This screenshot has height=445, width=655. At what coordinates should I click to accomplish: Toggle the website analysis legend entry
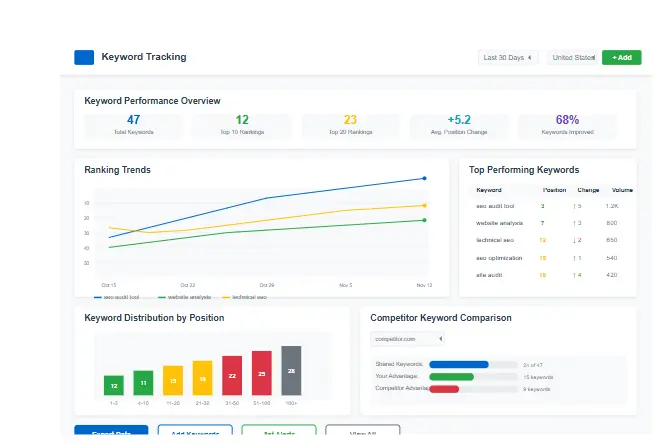tap(183, 297)
